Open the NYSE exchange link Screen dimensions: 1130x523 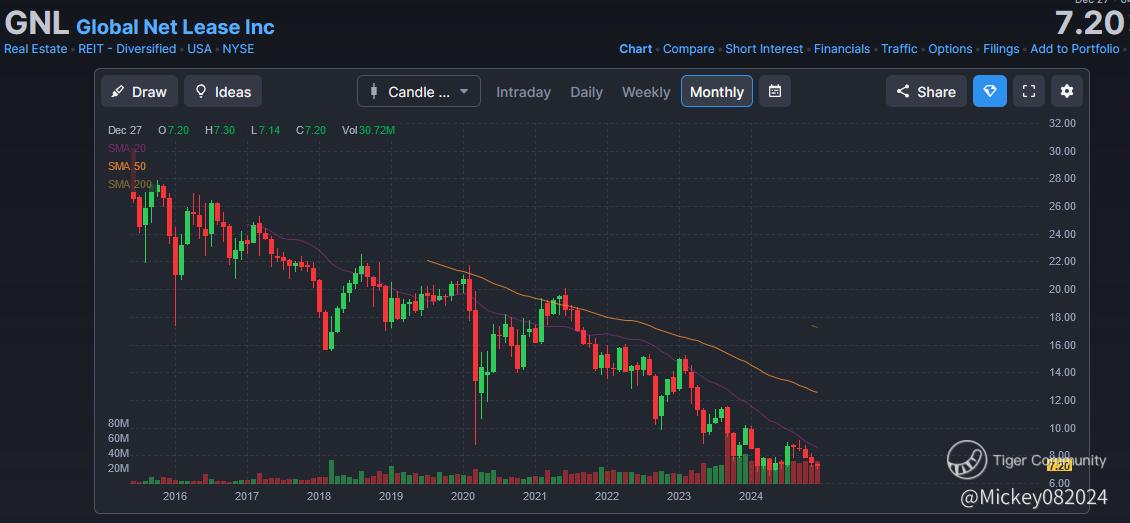coord(238,49)
